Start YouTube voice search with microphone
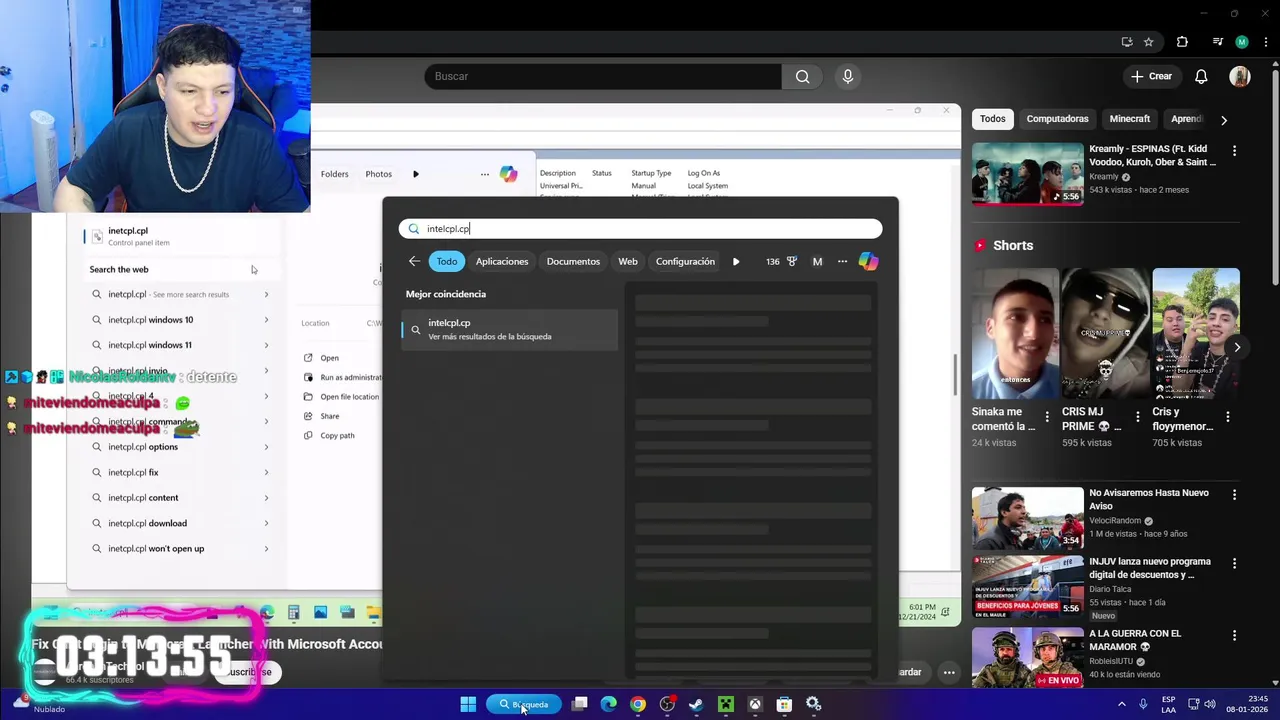Screen dimensions: 1280x720 (848, 76)
